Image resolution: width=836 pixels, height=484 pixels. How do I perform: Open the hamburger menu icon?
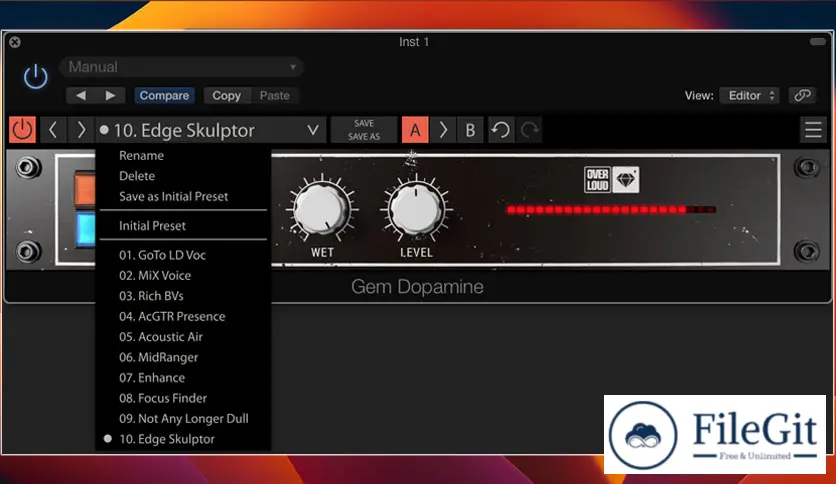coord(813,130)
